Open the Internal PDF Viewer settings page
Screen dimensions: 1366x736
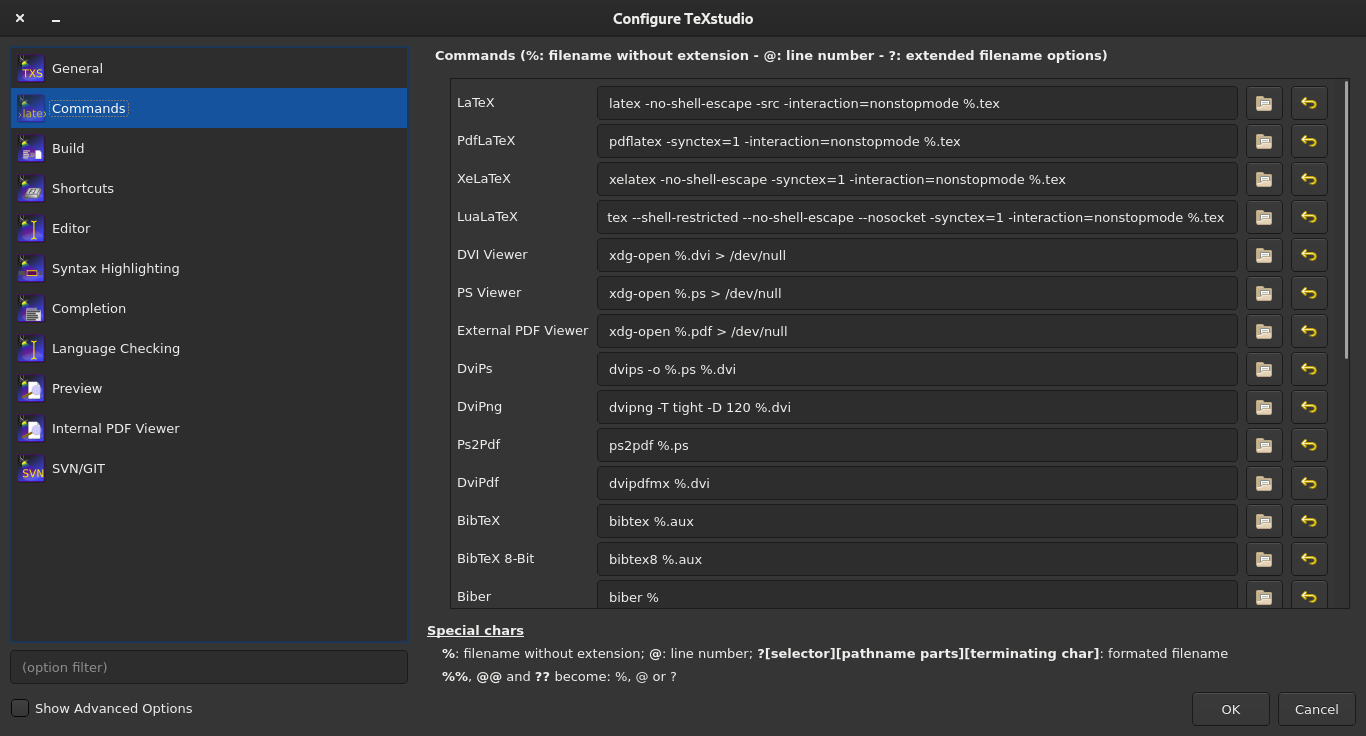[209, 428]
